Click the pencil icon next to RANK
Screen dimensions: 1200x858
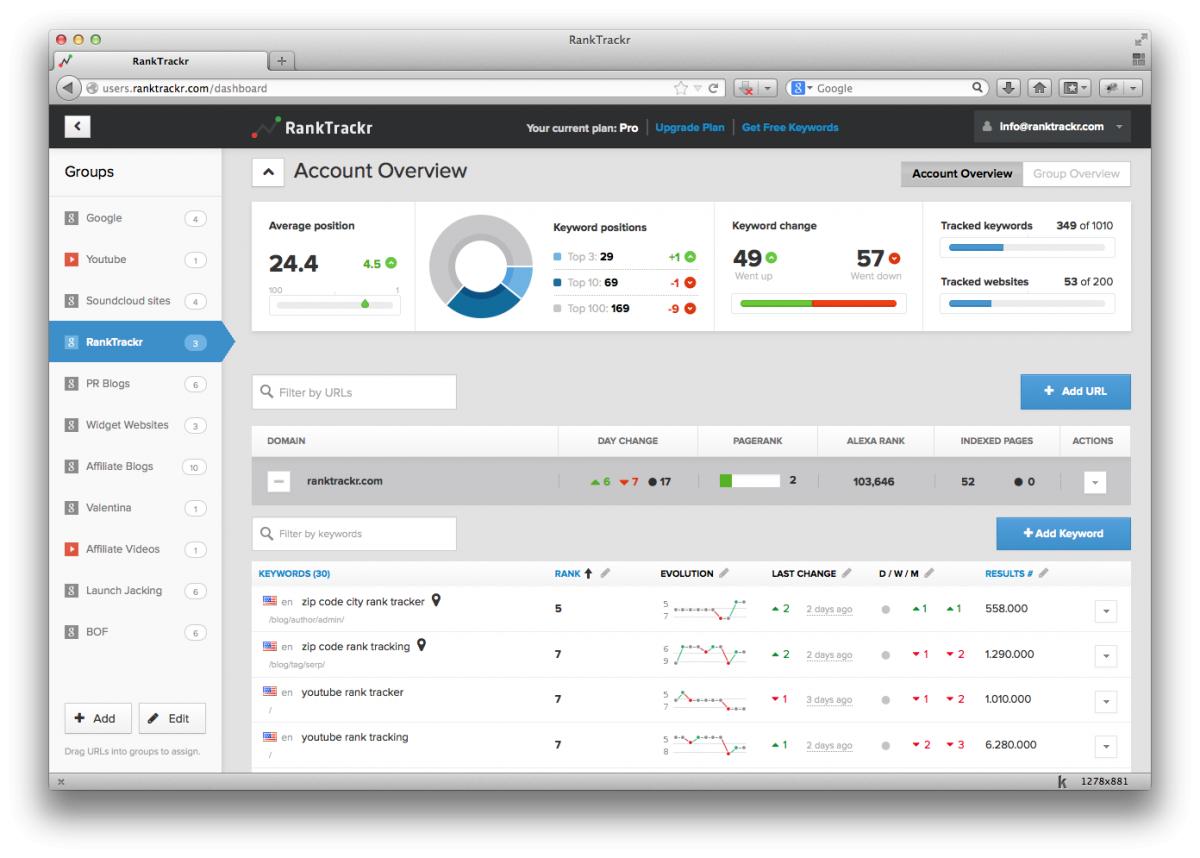tap(606, 573)
